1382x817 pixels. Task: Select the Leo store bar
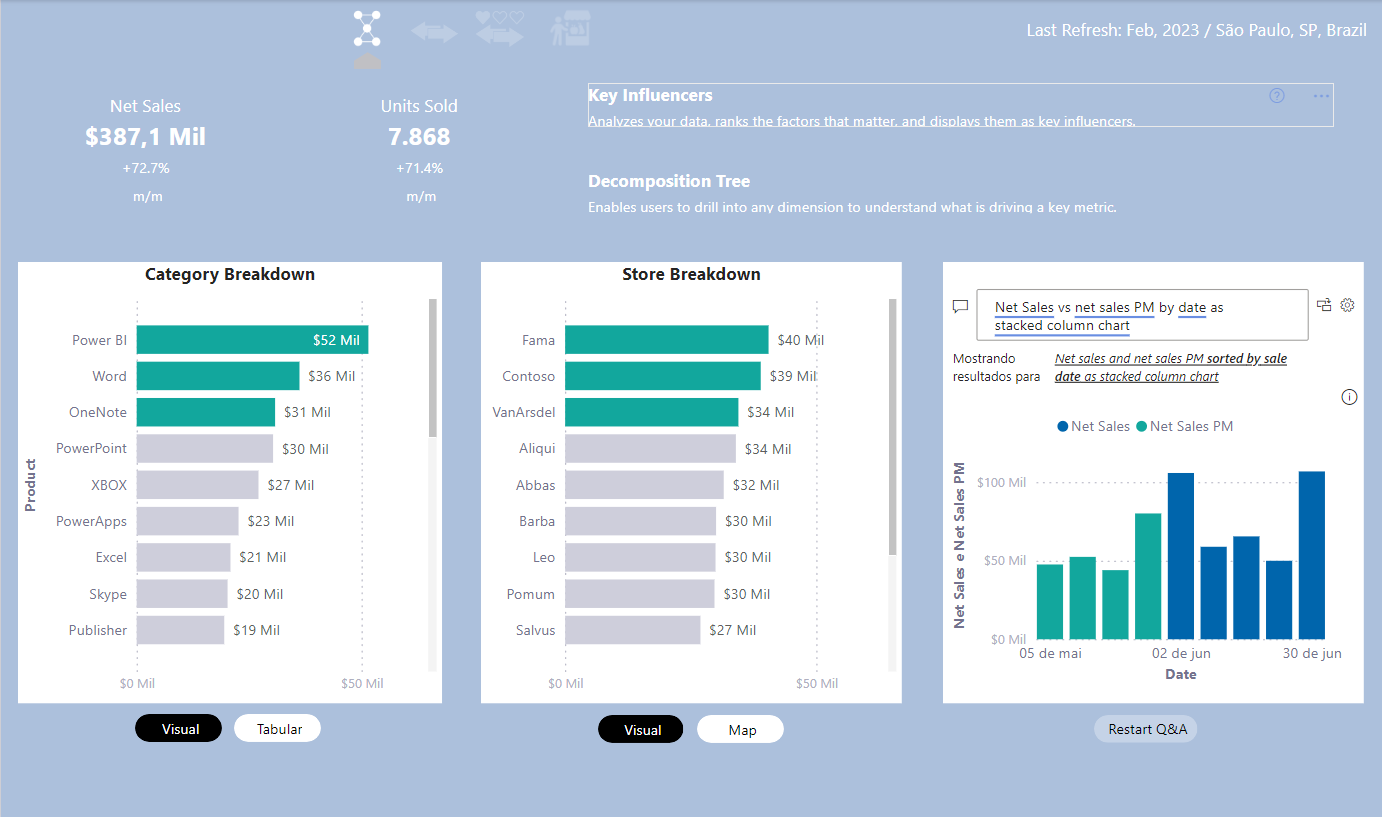(x=640, y=557)
